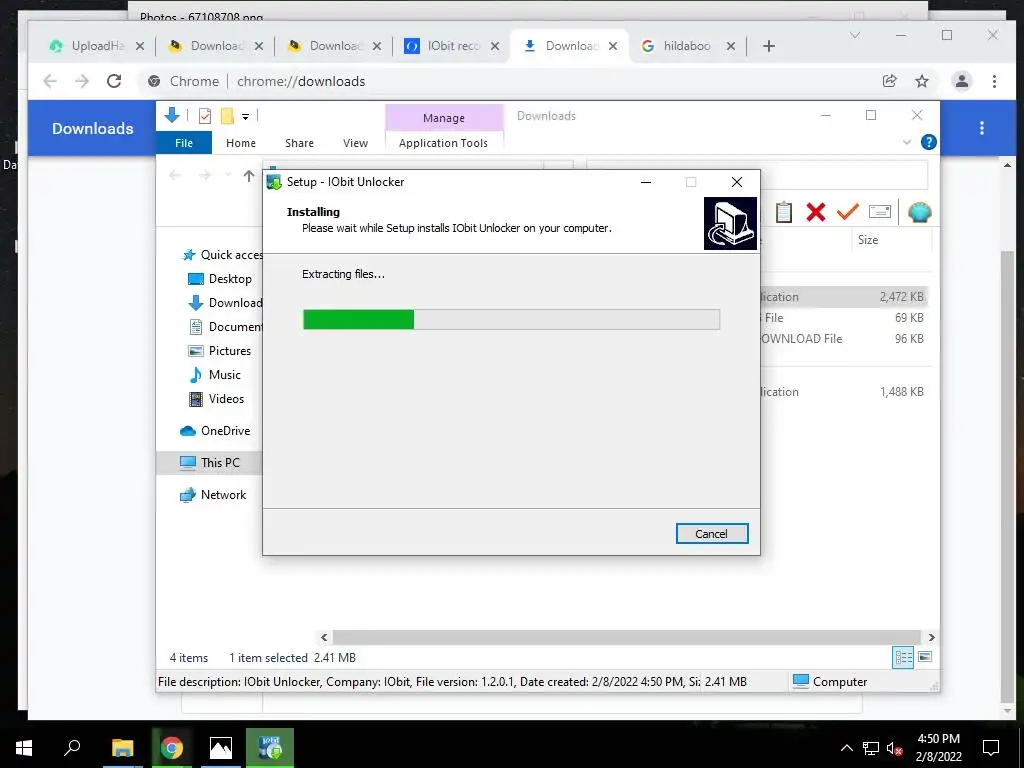Click the clipboard paste icon
This screenshot has height=768, width=1024.
tap(784, 212)
